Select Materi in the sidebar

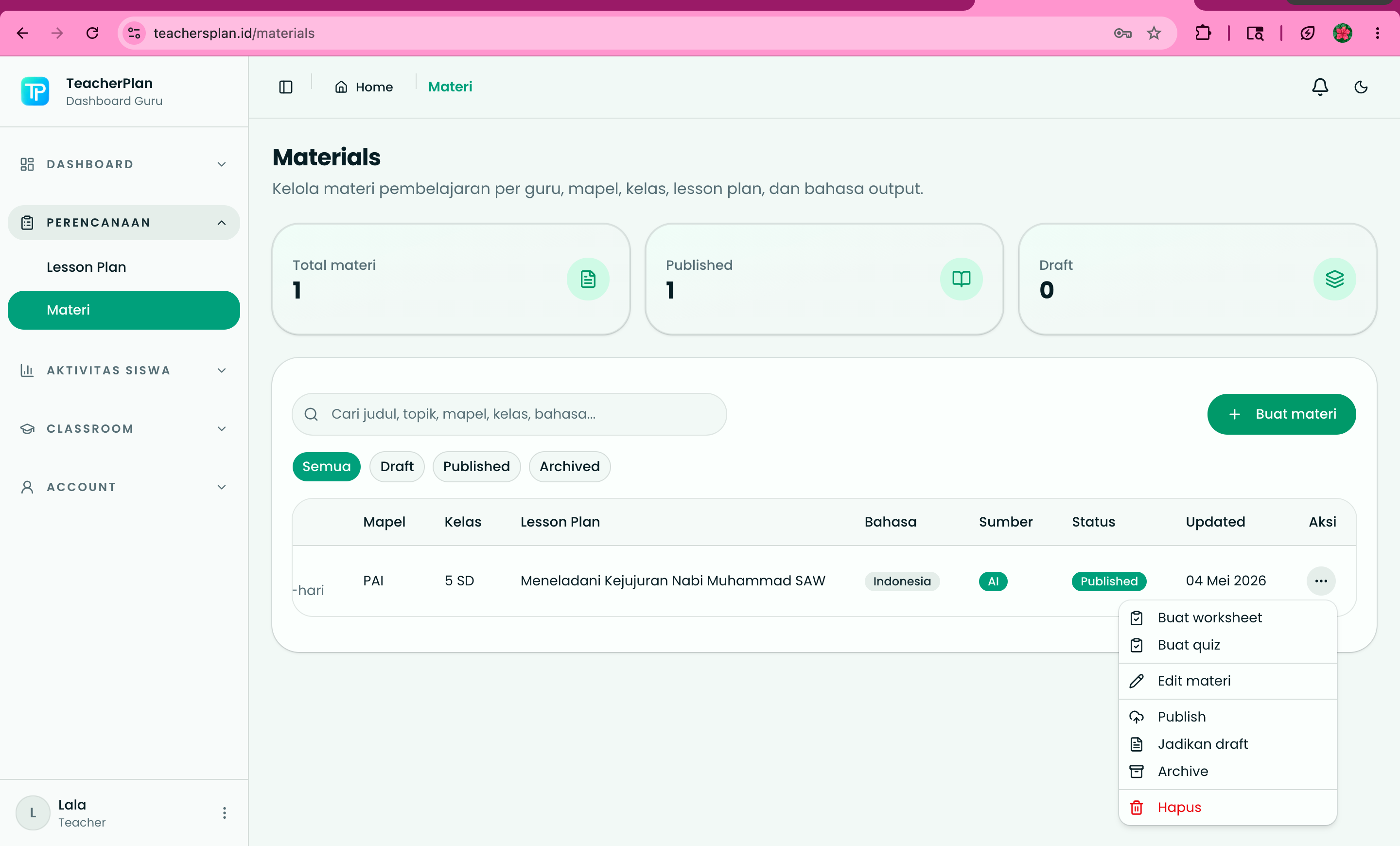[x=124, y=310]
